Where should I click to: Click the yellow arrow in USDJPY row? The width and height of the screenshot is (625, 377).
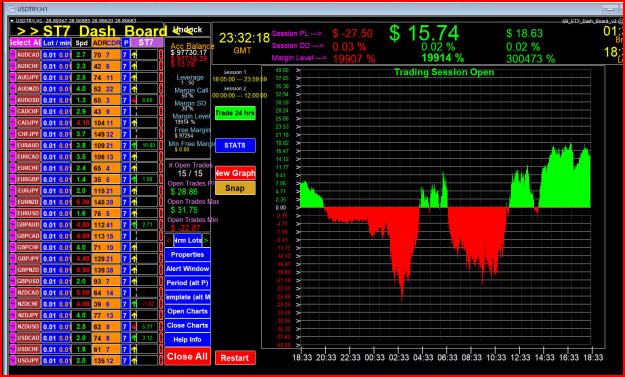pyautogui.click(x=134, y=361)
